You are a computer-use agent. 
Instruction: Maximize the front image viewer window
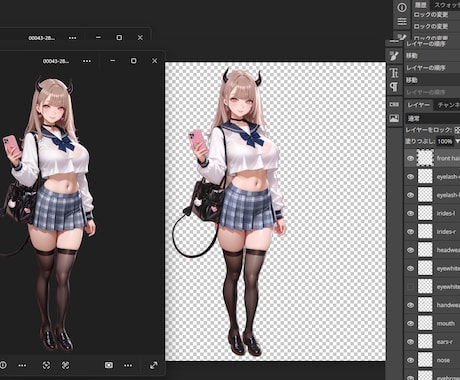coord(133,61)
